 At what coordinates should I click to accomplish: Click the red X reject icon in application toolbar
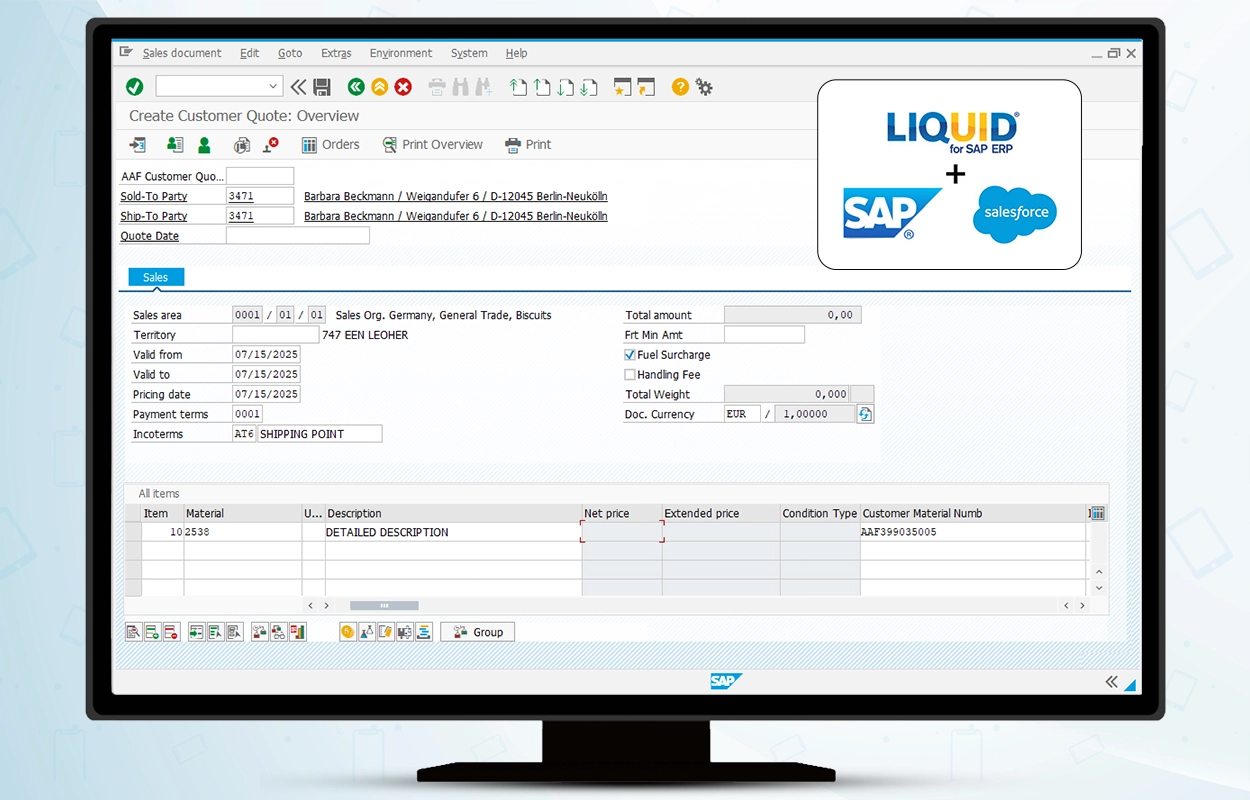tap(271, 145)
